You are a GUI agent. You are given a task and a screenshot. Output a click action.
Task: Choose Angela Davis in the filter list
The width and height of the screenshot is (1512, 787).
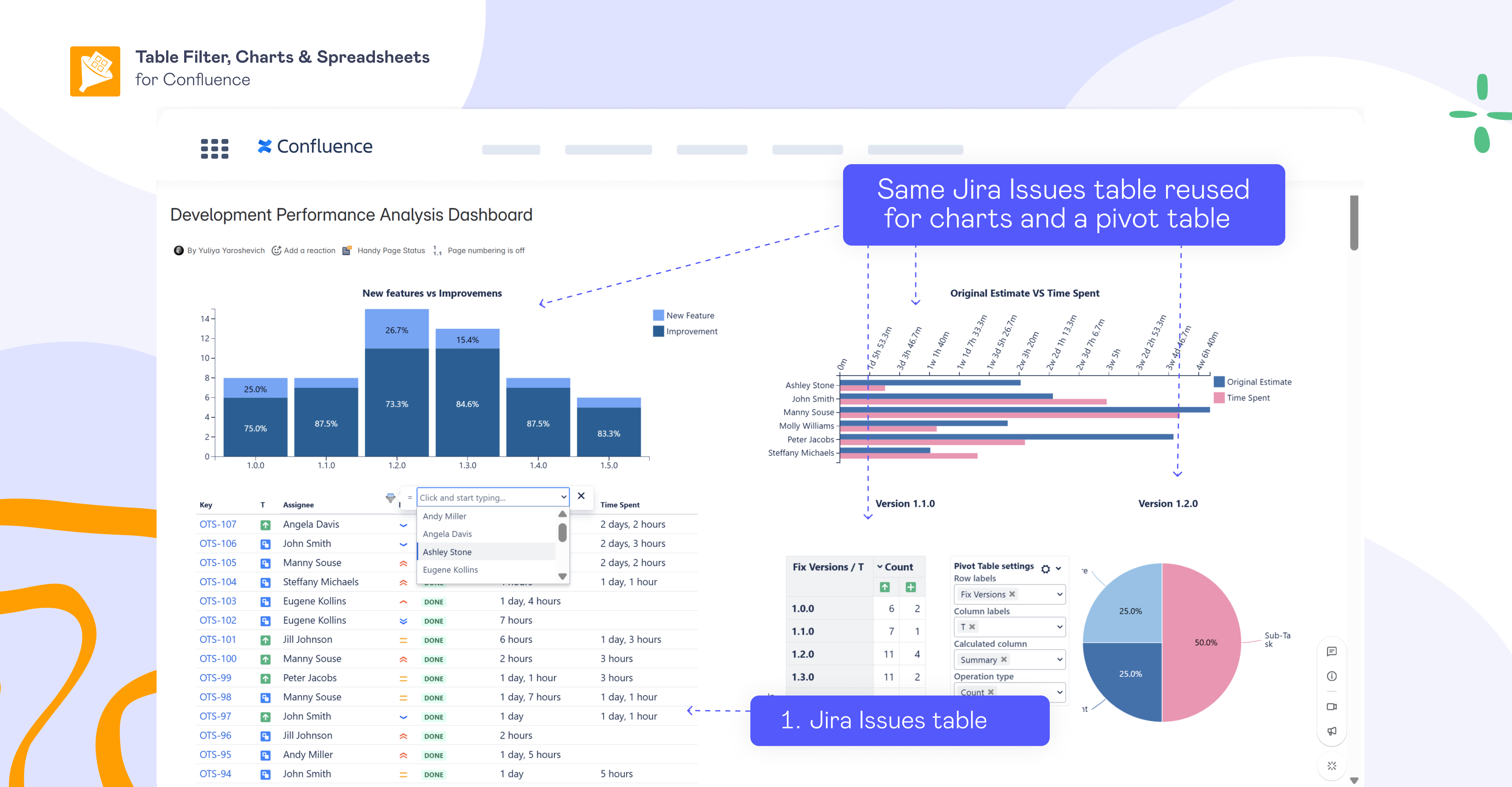[447, 534]
